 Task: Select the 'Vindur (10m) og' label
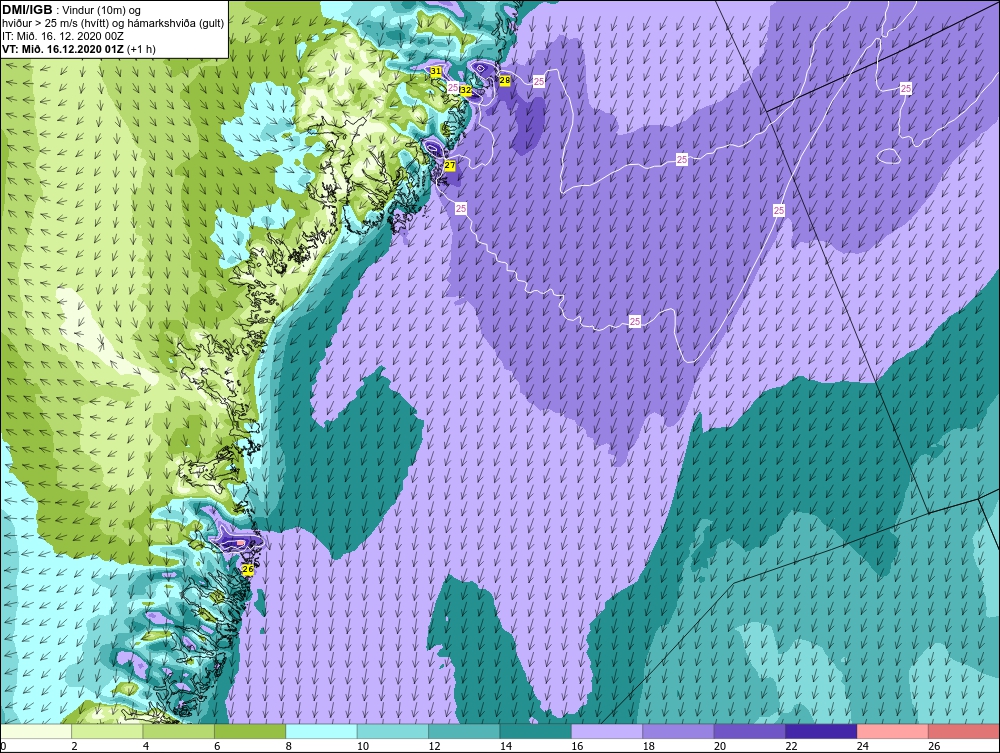click(x=103, y=10)
